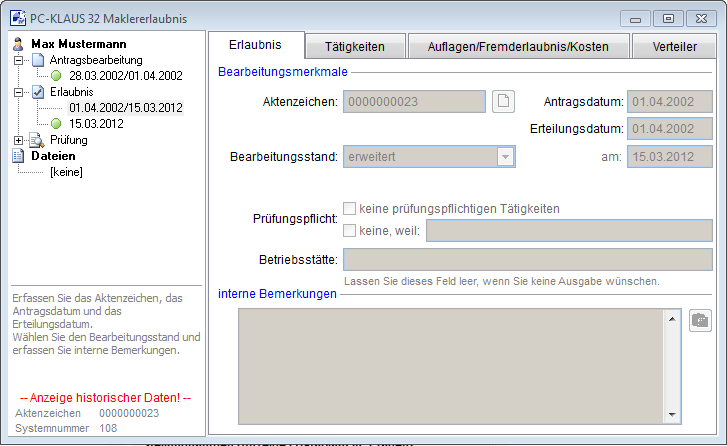Click the Prüfung magnifier icon
Image resolution: width=727 pixels, height=446 pixels.
click(x=37, y=140)
